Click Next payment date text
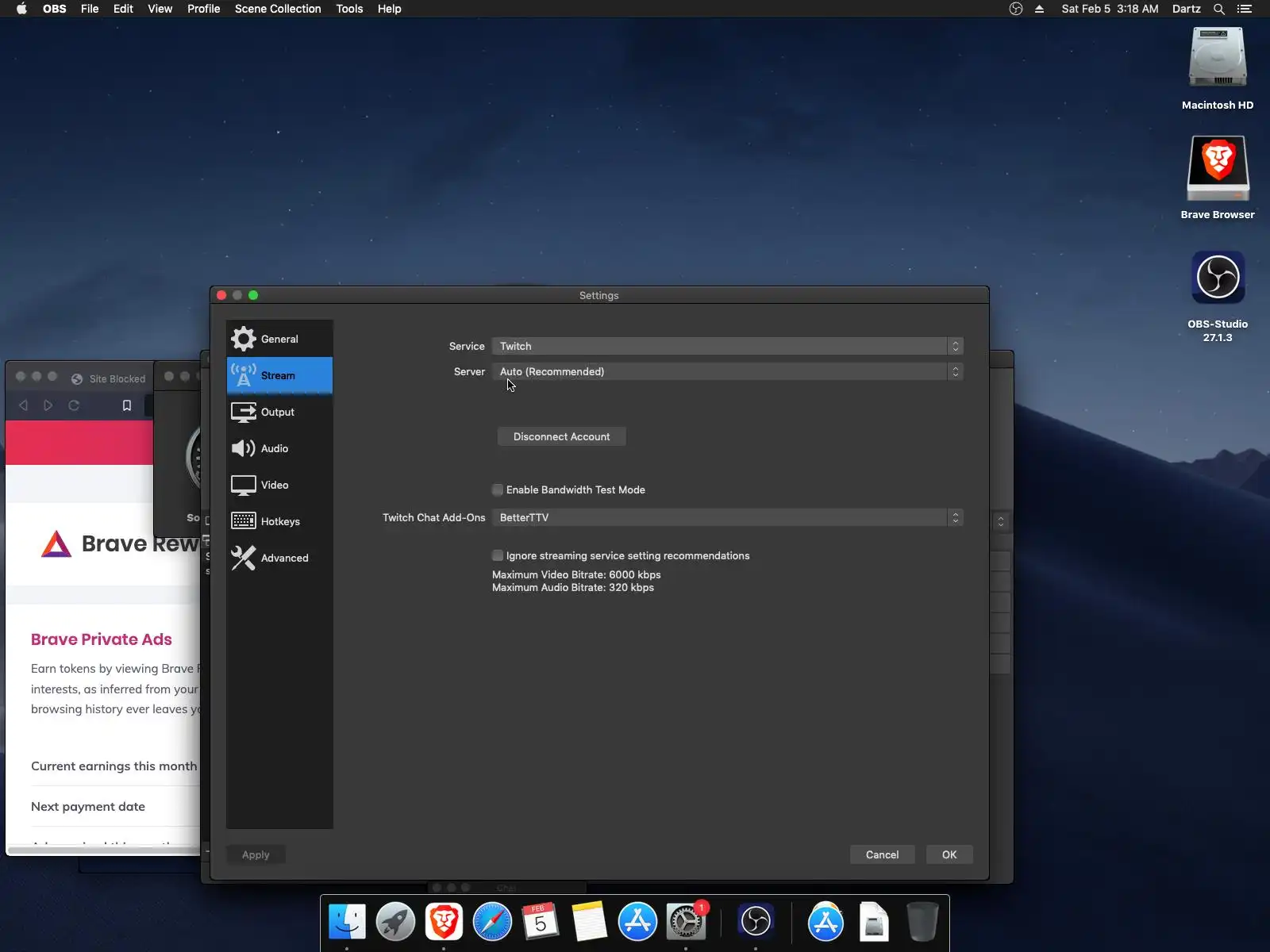Image resolution: width=1270 pixels, height=952 pixels. 88,807
